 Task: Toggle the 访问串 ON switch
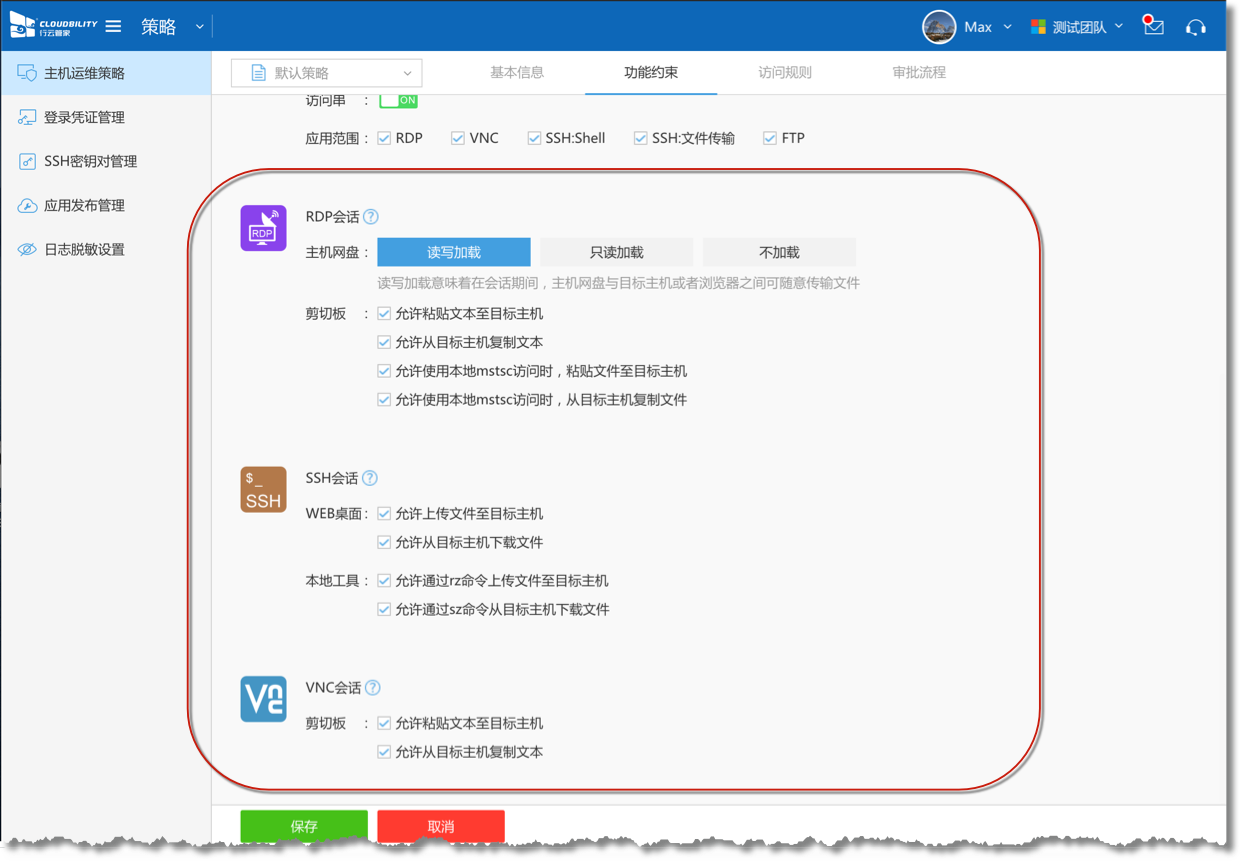pos(398,101)
